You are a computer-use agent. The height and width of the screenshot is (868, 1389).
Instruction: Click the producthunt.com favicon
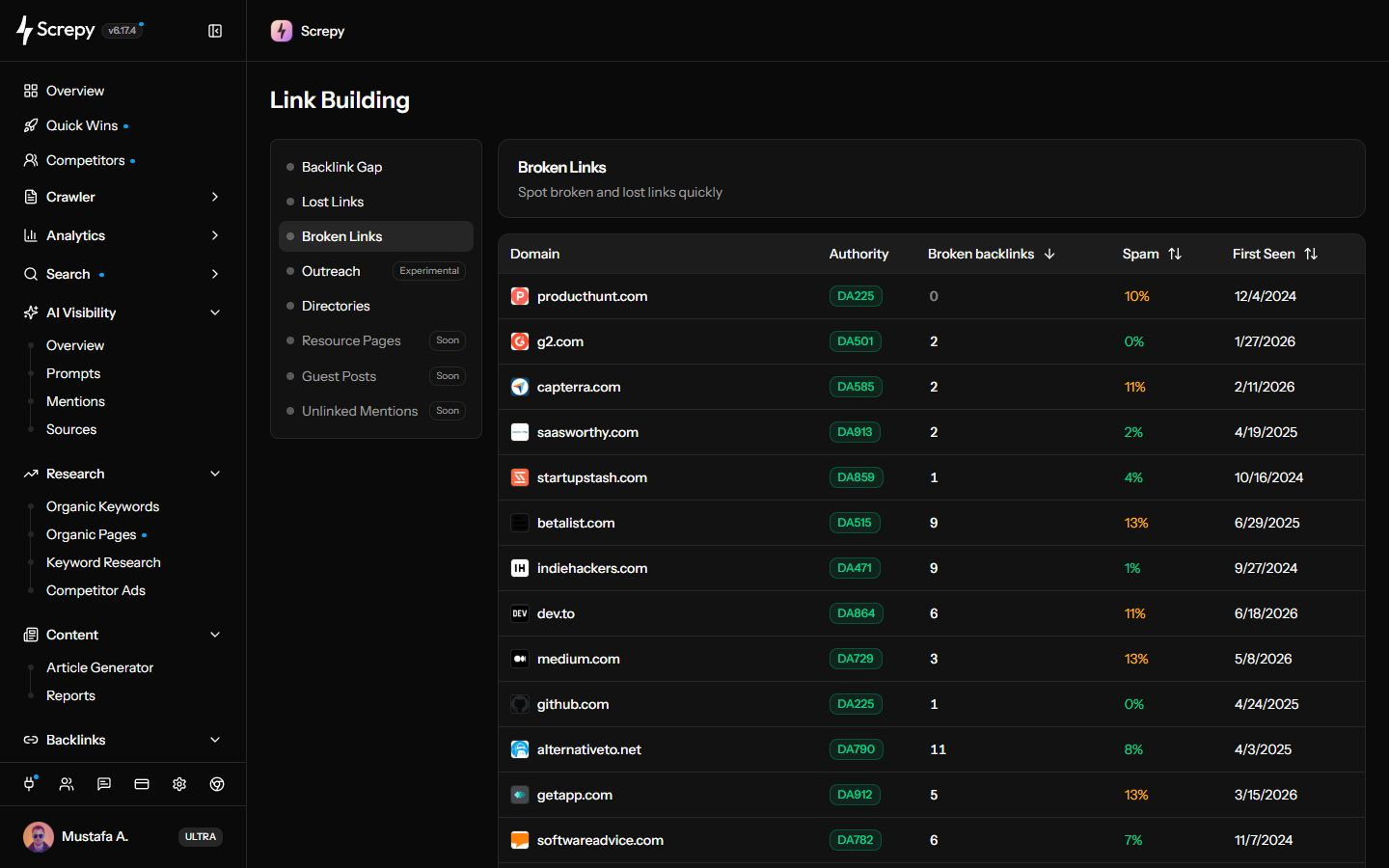(520, 296)
